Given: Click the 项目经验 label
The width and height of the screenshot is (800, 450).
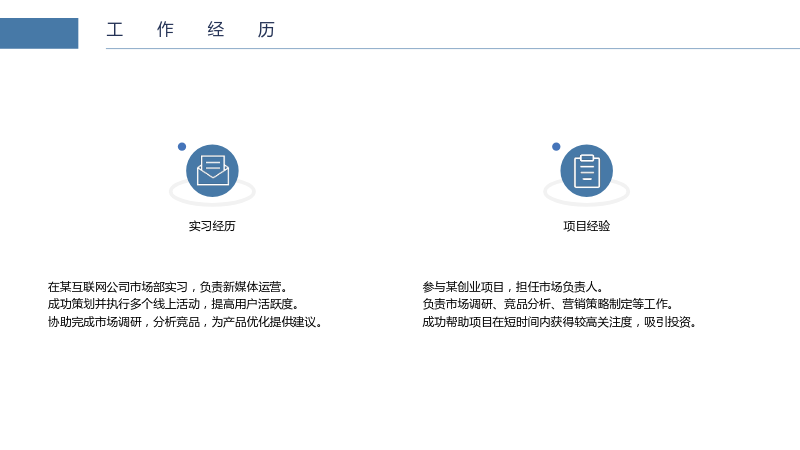Looking at the screenshot, I should 586,226.
